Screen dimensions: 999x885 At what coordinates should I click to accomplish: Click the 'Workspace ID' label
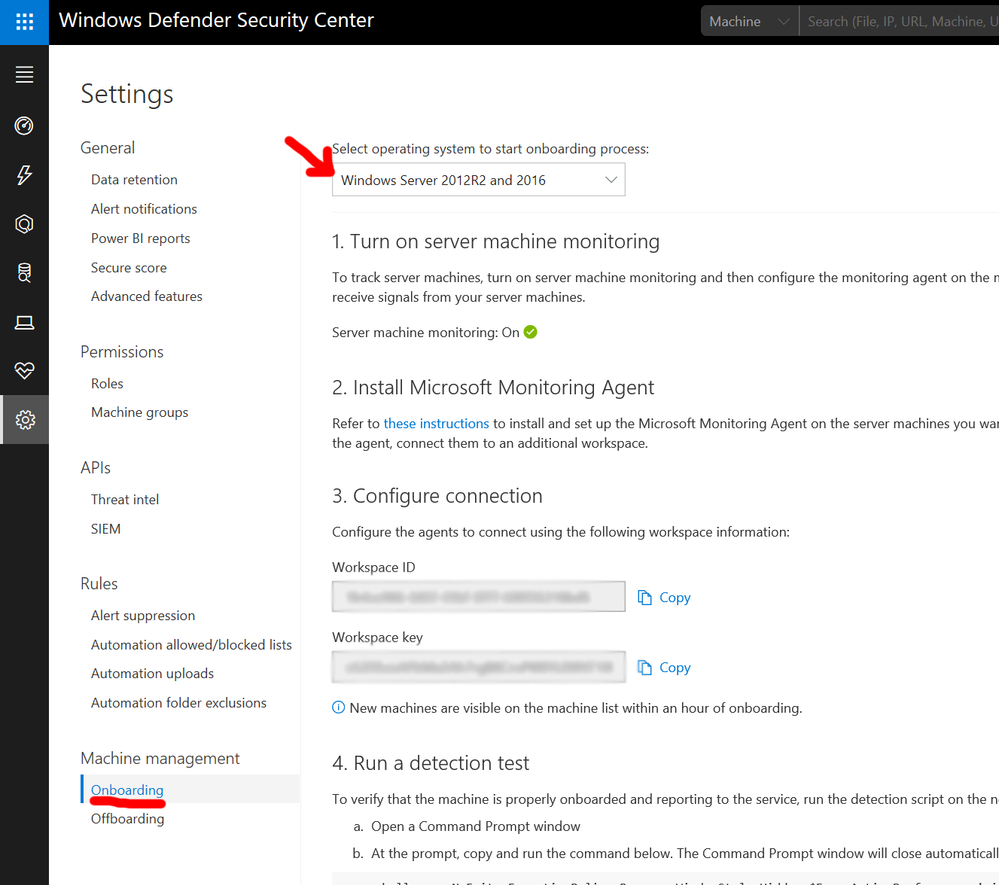(x=373, y=567)
